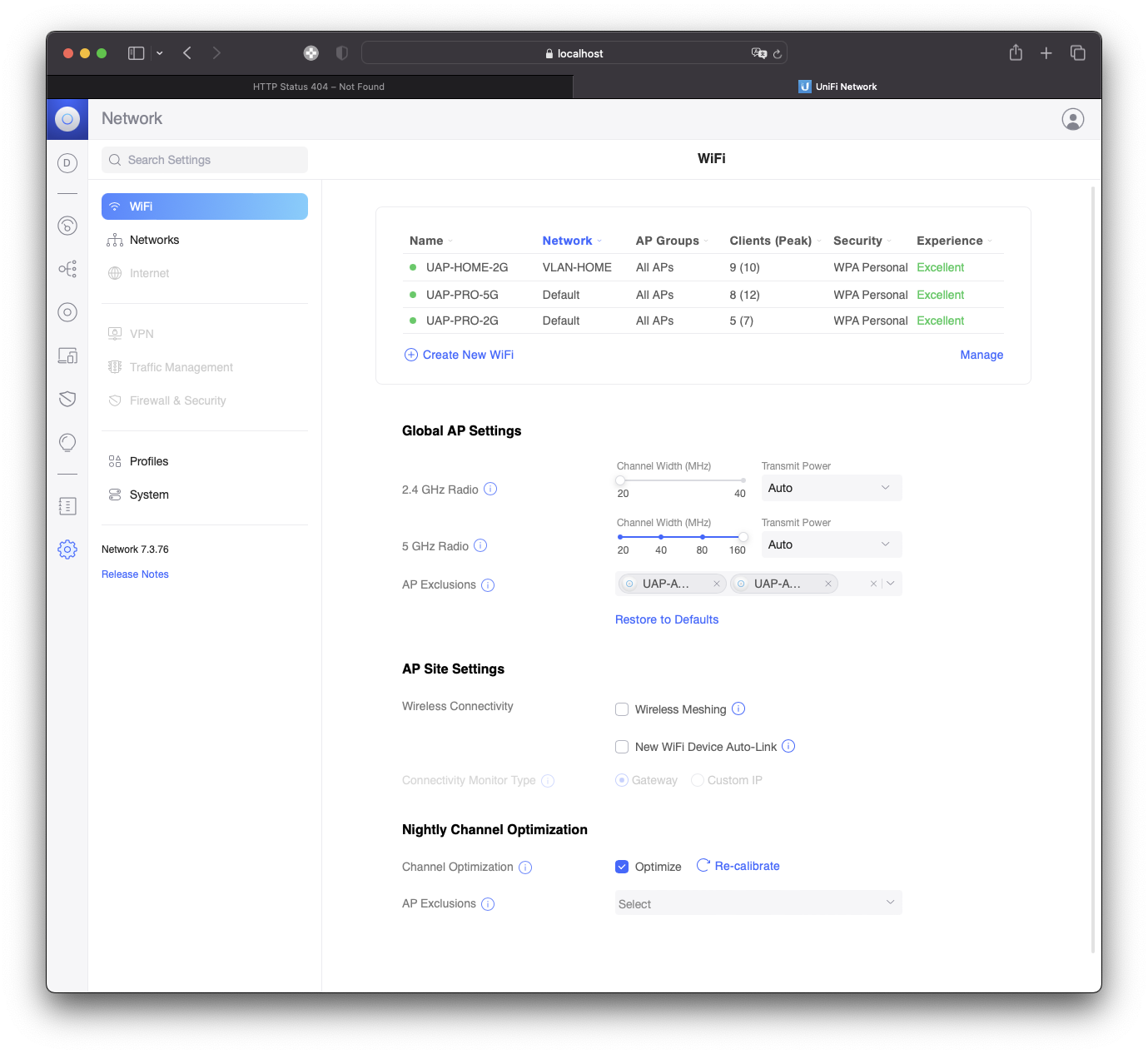Open Networks settings section
The height and width of the screenshot is (1054, 1148).
point(205,240)
